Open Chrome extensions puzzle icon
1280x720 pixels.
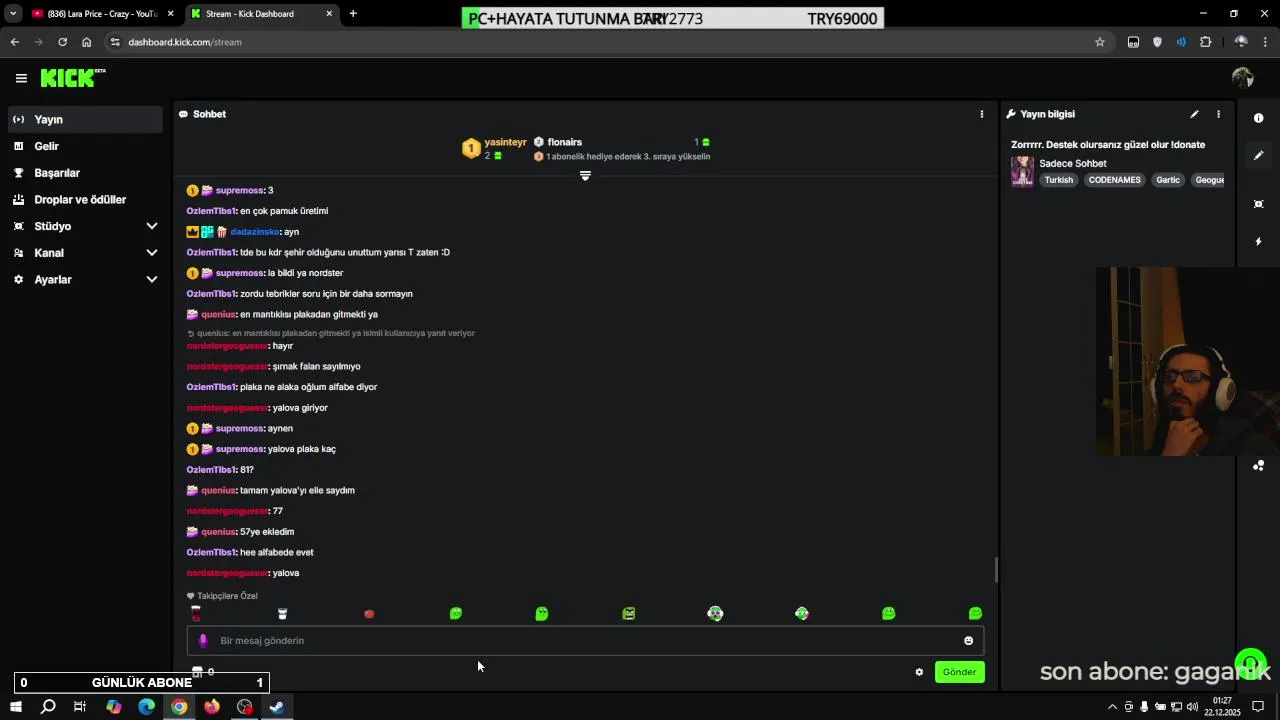(x=1205, y=42)
